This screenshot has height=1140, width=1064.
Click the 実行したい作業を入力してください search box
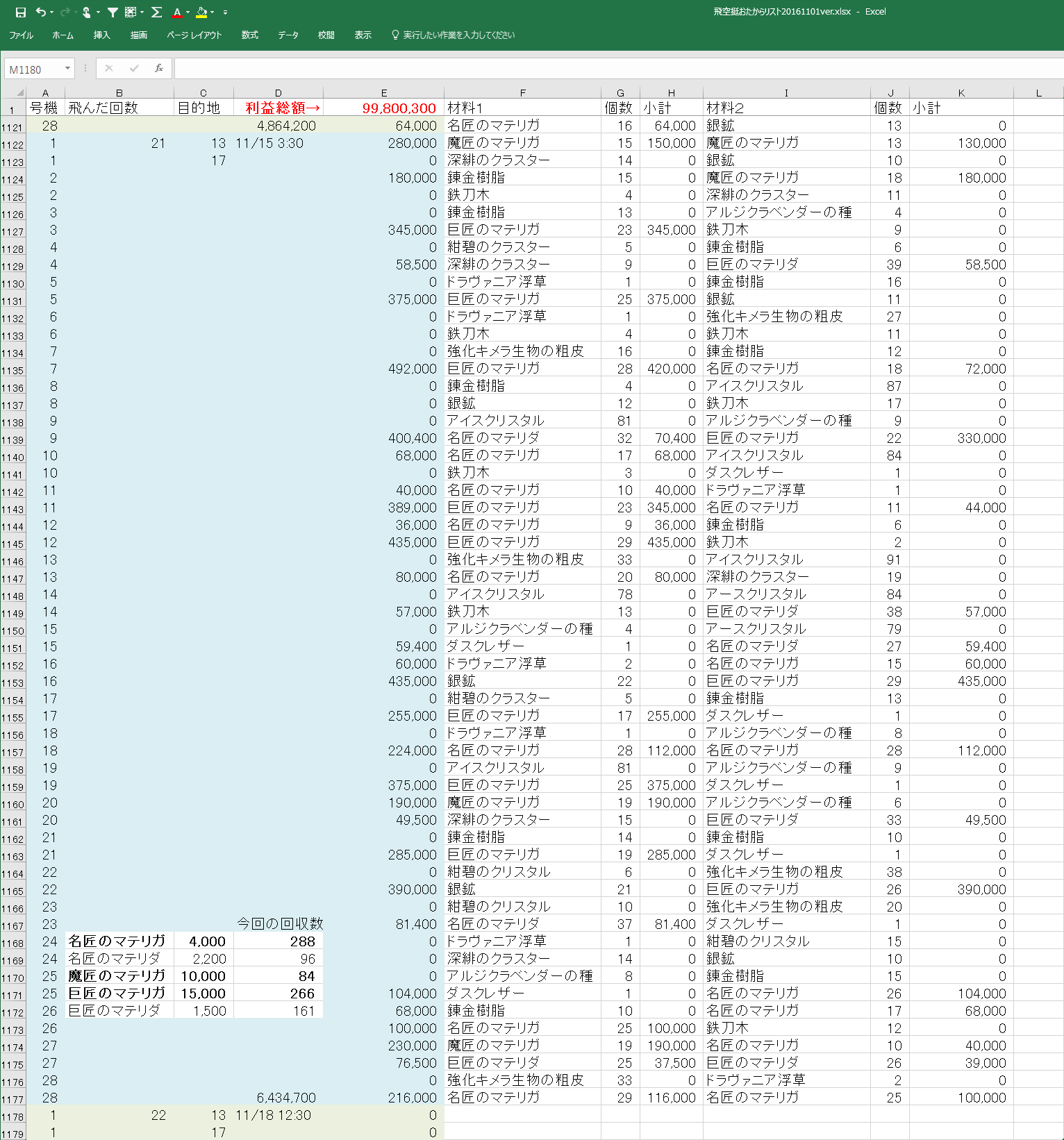point(458,35)
